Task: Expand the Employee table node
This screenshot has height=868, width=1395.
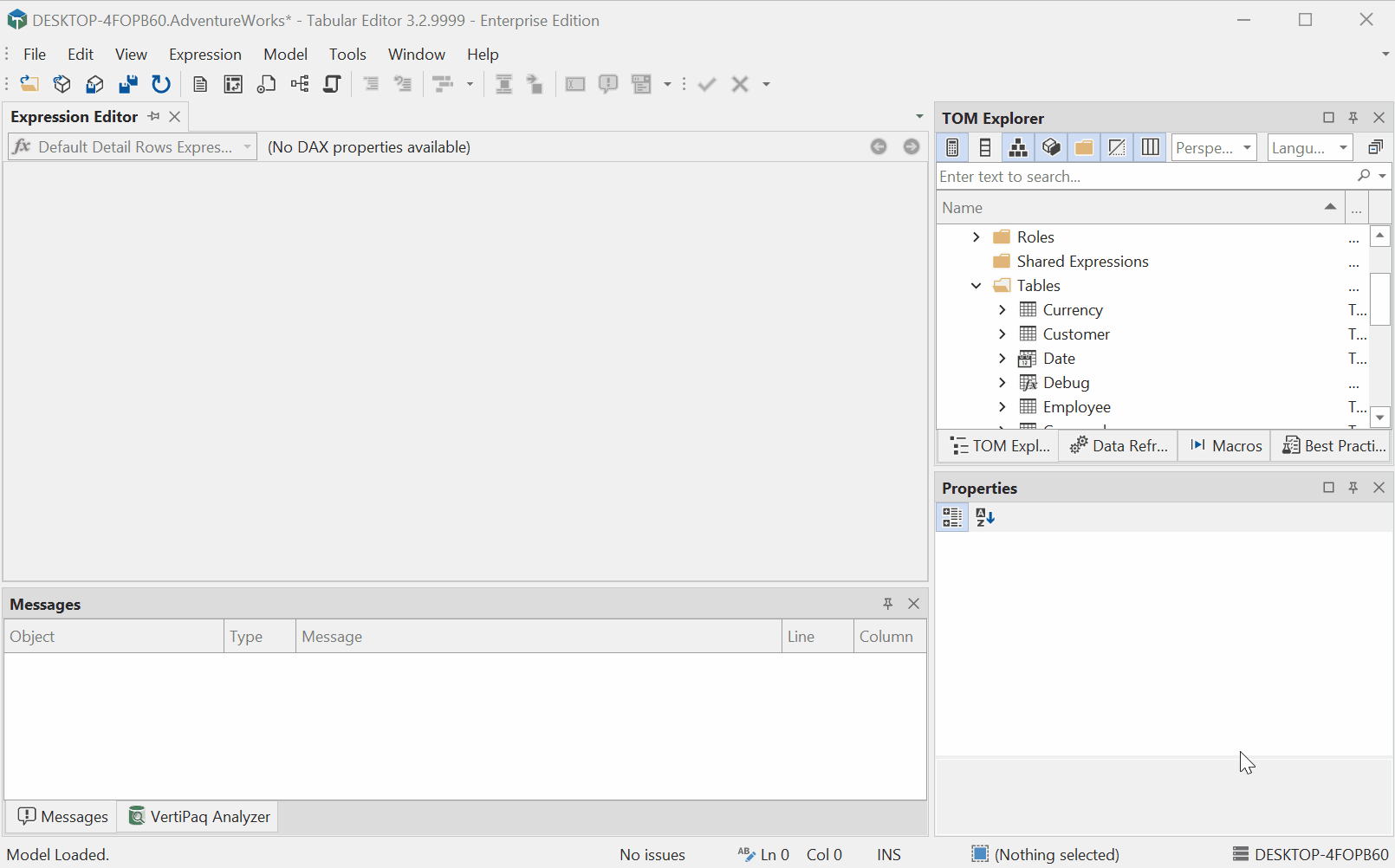Action: click(x=1002, y=407)
